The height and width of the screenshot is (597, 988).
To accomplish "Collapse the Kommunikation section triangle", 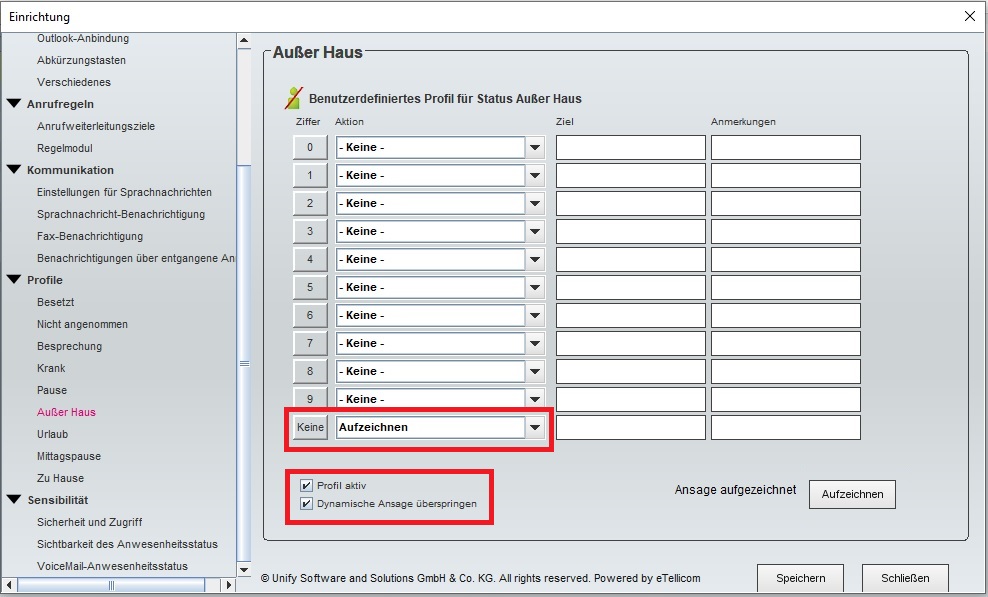I will click(x=14, y=170).
